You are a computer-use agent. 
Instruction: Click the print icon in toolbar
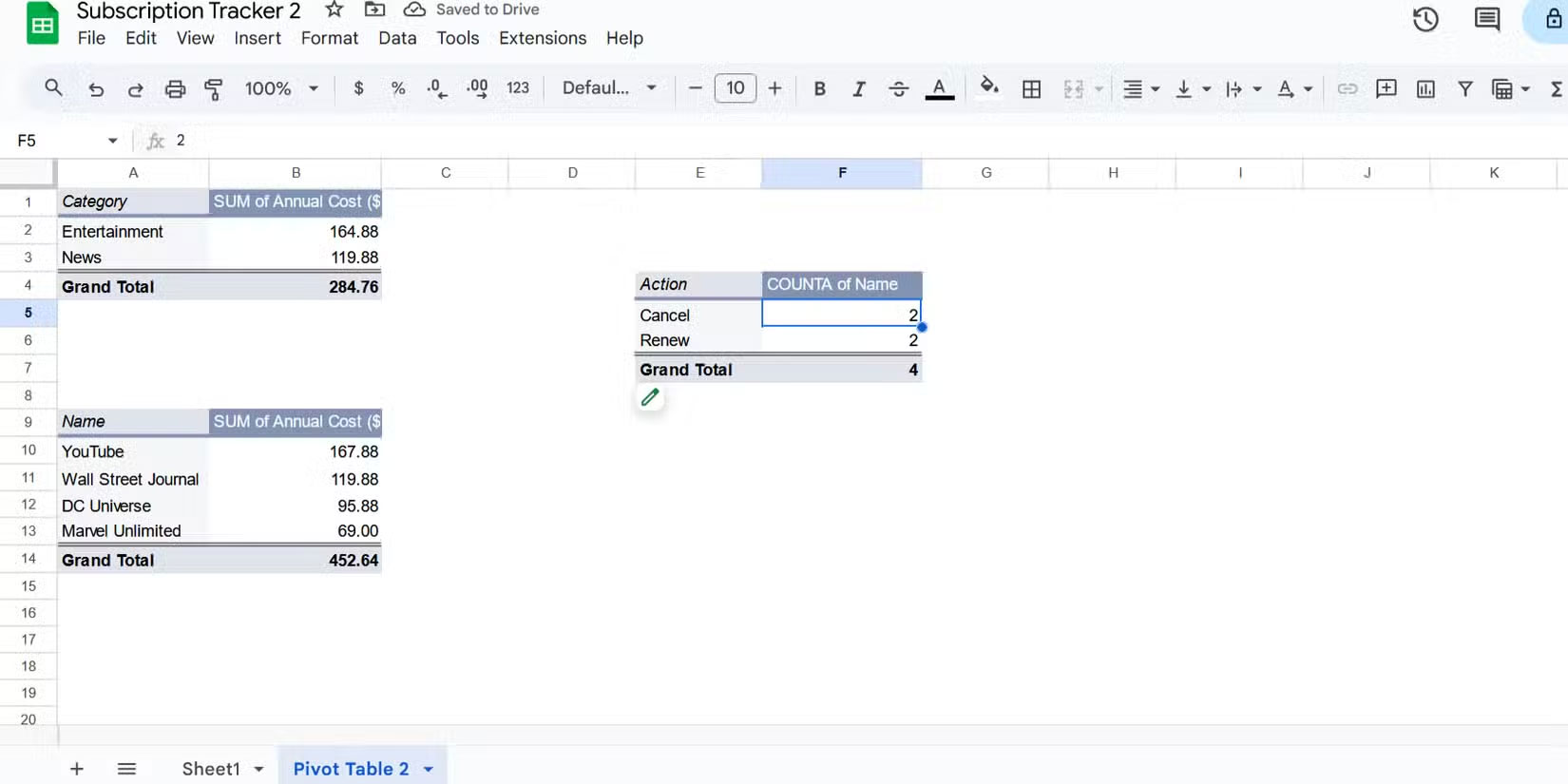click(x=175, y=88)
